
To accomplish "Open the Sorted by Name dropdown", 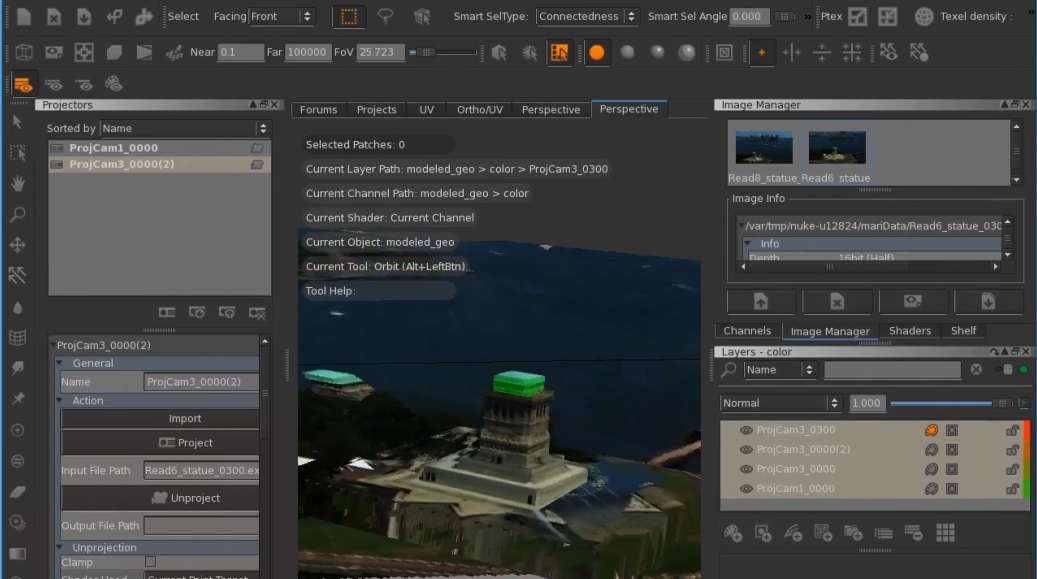I will click(185, 128).
